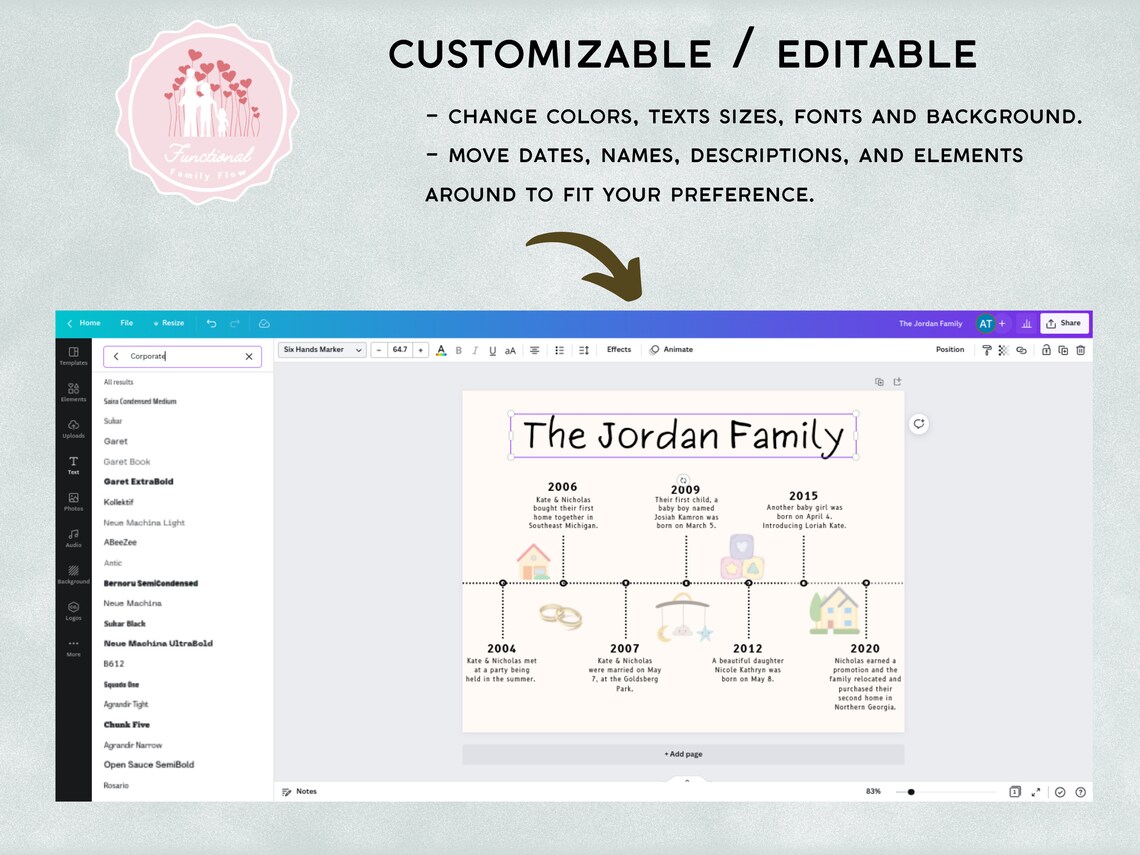Apply bold formatting to the title
This screenshot has height=855, width=1140.
pyautogui.click(x=458, y=350)
